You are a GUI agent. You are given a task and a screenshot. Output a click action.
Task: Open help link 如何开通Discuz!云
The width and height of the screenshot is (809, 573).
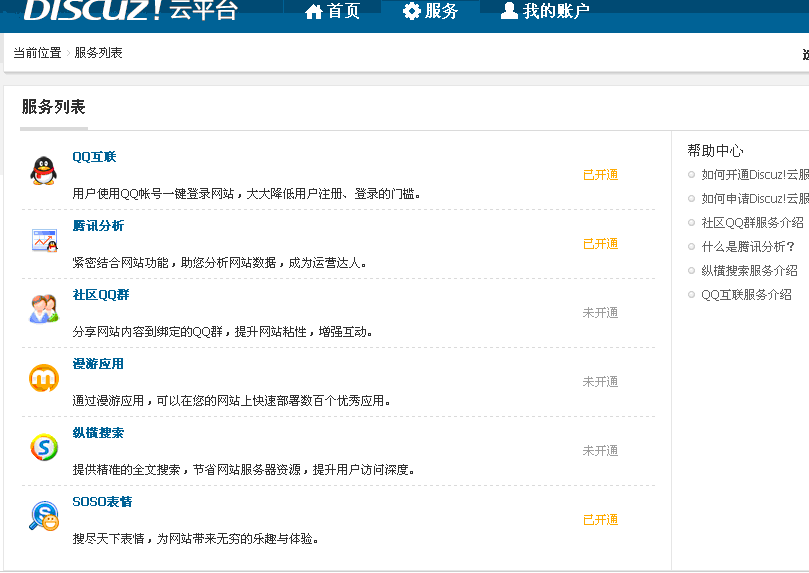755,175
